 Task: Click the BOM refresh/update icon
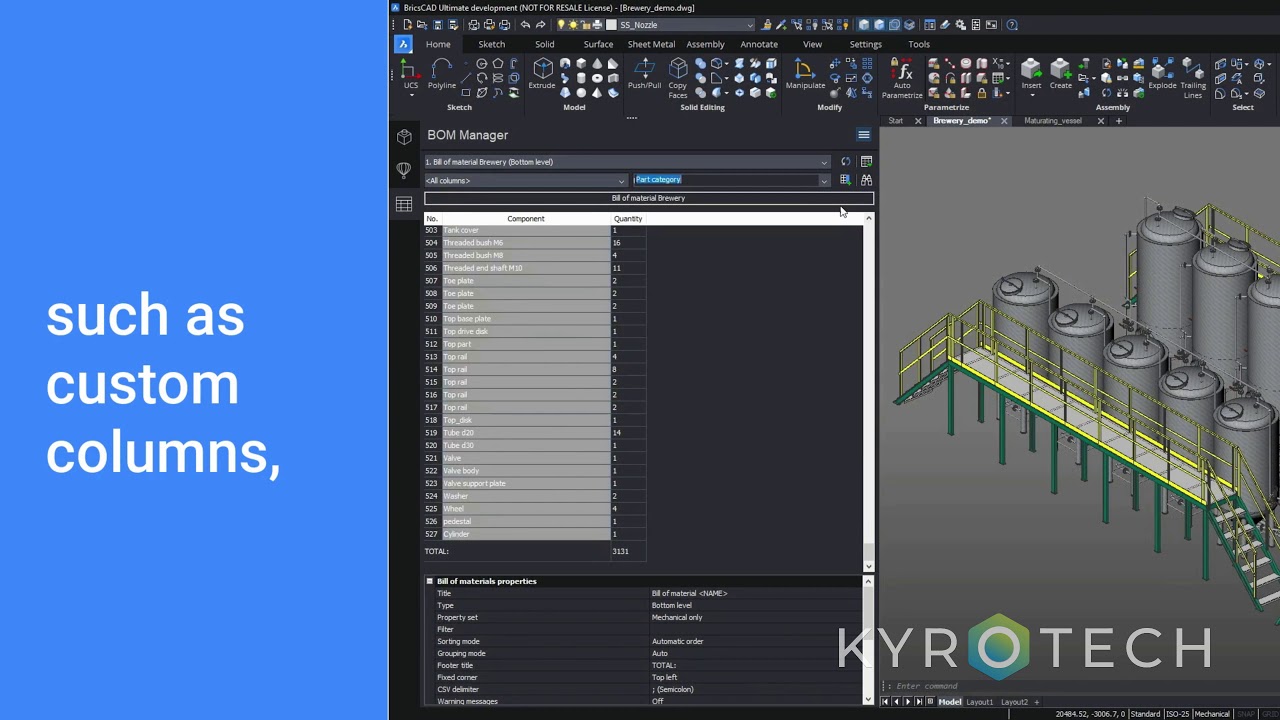(846, 161)
